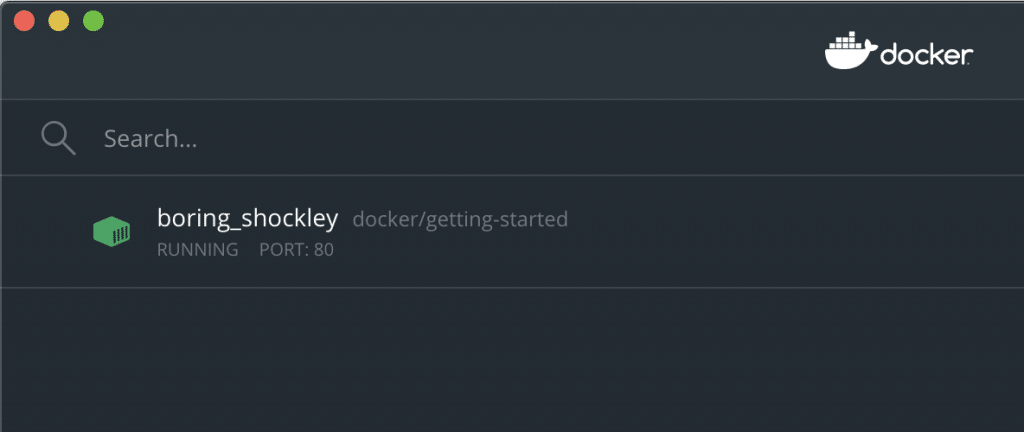Click the empty panel below the container list
The height and width of the screenshot is (432, 1024).
point(500,360)
